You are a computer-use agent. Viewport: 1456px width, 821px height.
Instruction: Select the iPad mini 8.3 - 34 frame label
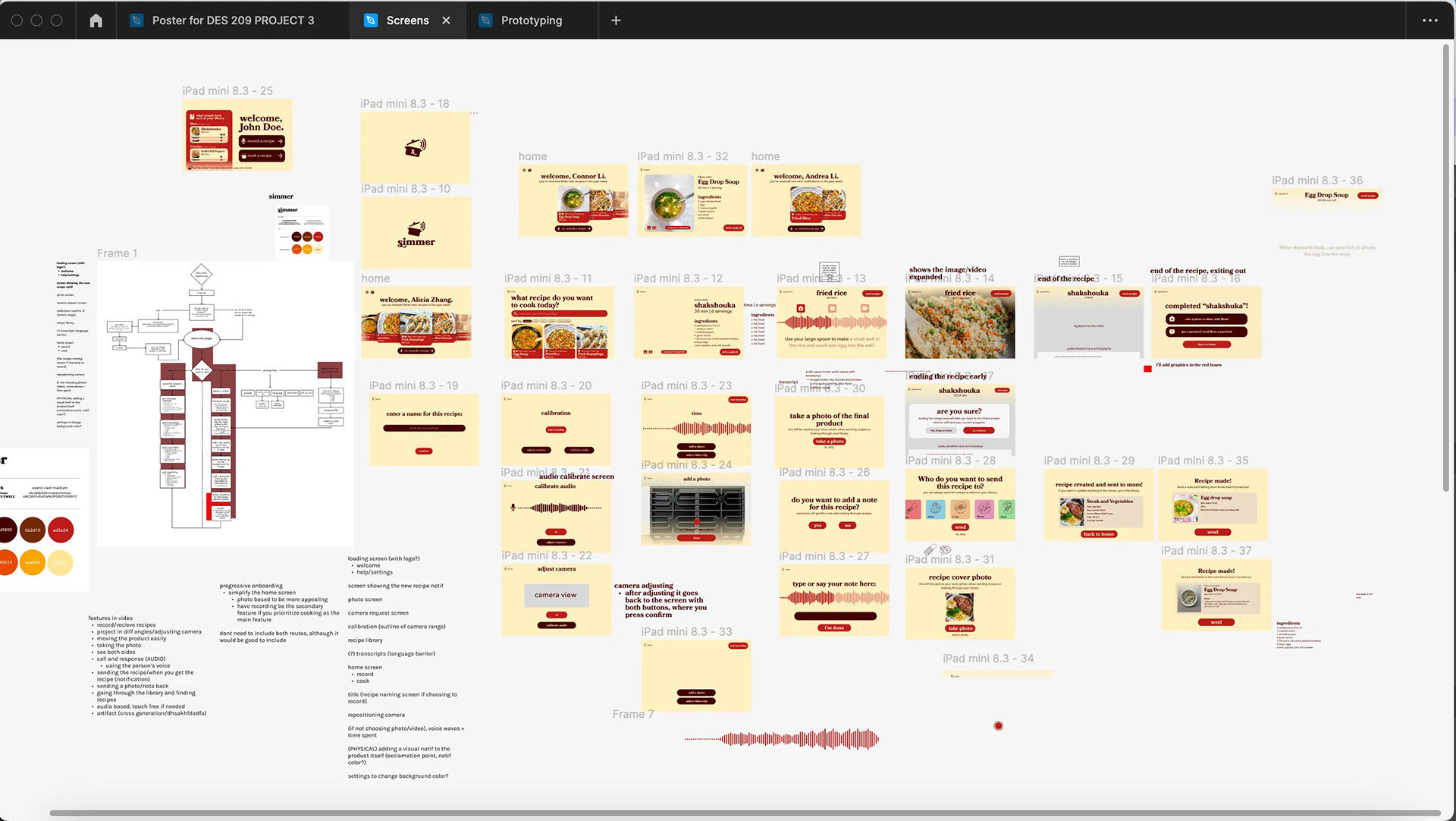[988, 659]
